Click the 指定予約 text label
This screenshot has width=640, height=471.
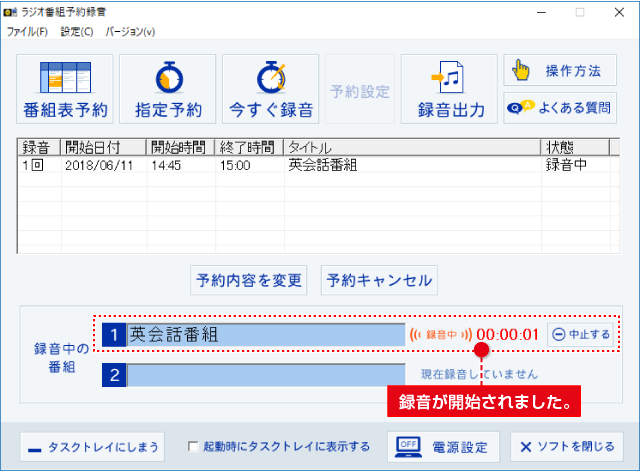pyautogui.click(x=169, y=110)
